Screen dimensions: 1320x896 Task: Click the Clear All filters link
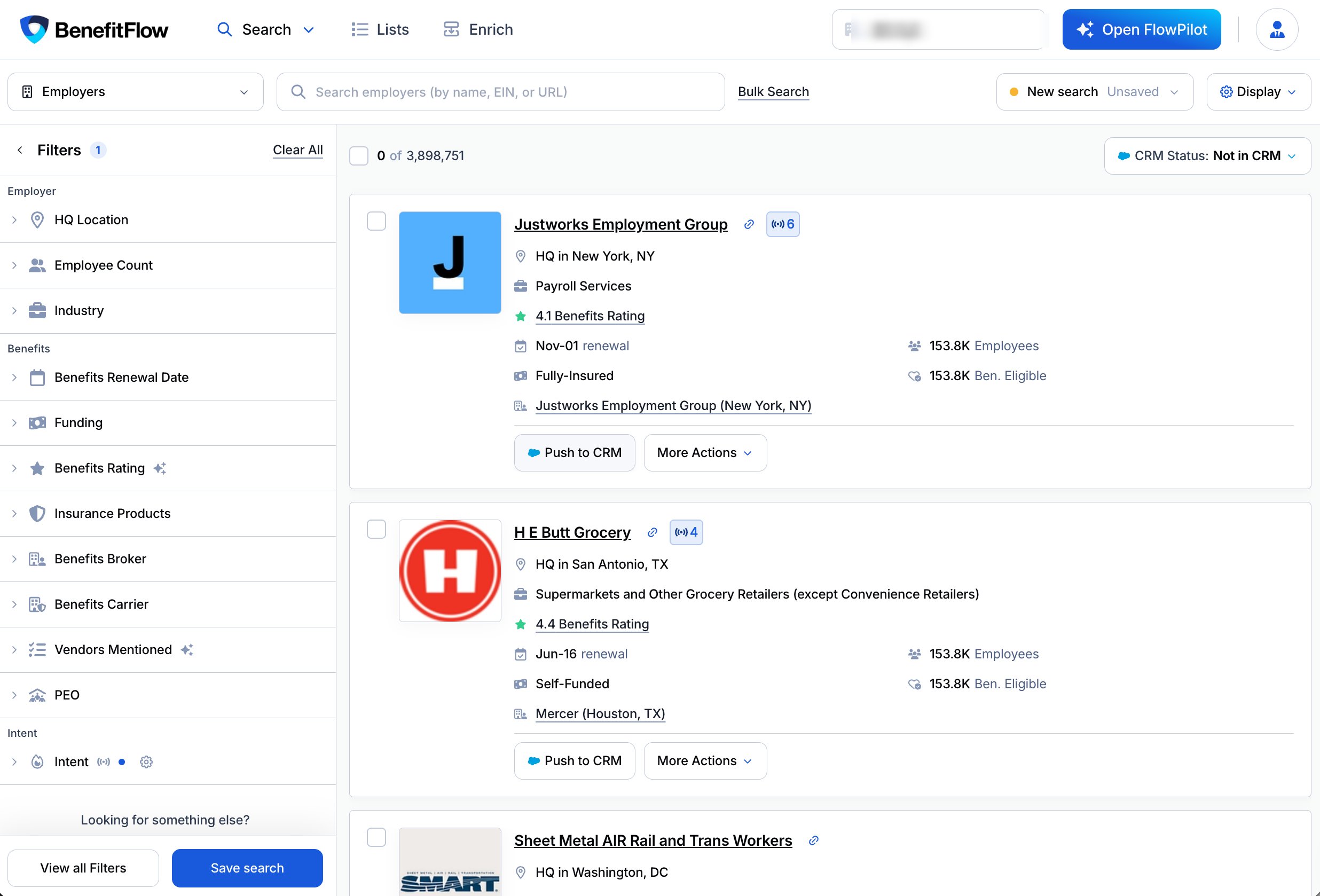tap(297, 150)
